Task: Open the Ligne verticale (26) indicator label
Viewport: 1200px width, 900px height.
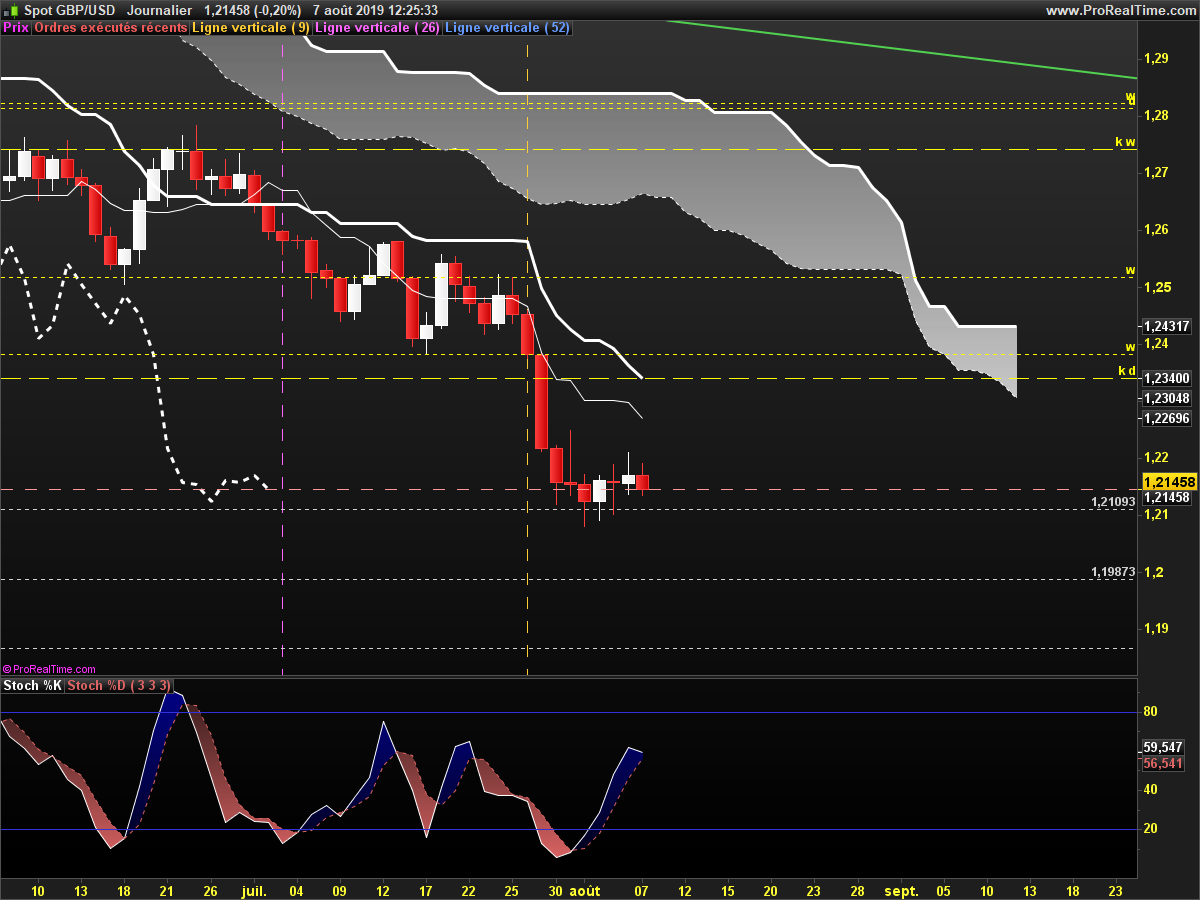Action: click(377, 28)
